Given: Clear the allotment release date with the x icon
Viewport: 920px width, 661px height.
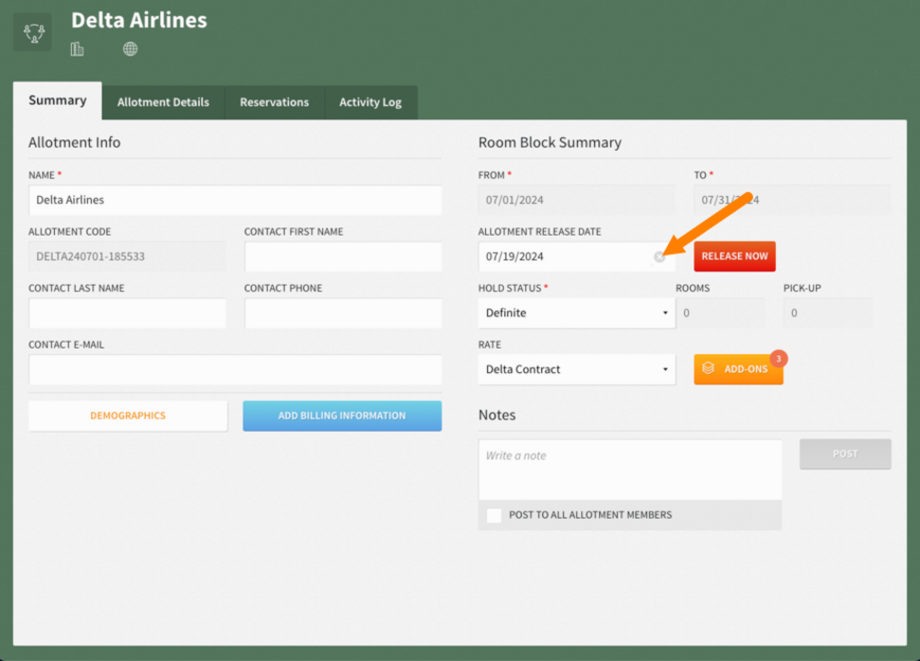Looking at the screenshot, I should 659,257.
